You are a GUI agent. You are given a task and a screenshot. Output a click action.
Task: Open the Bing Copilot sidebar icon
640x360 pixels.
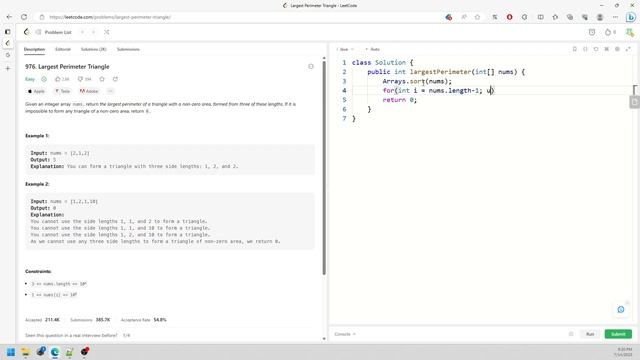[x=631, y=17]
